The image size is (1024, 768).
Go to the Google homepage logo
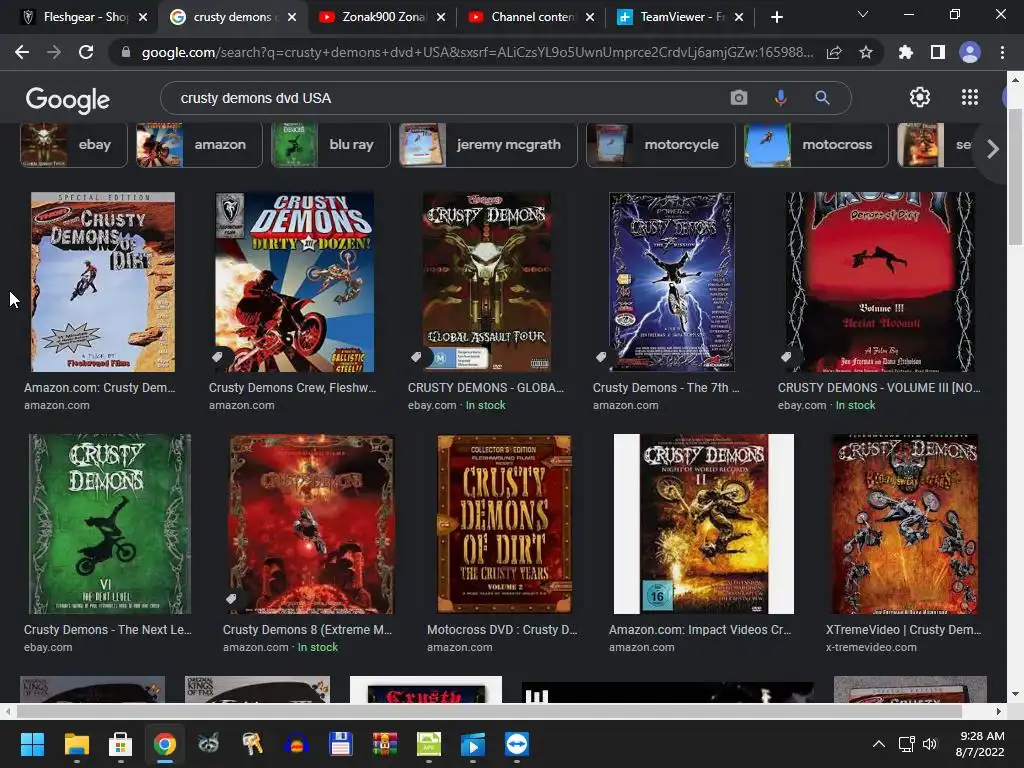(68, 99)
